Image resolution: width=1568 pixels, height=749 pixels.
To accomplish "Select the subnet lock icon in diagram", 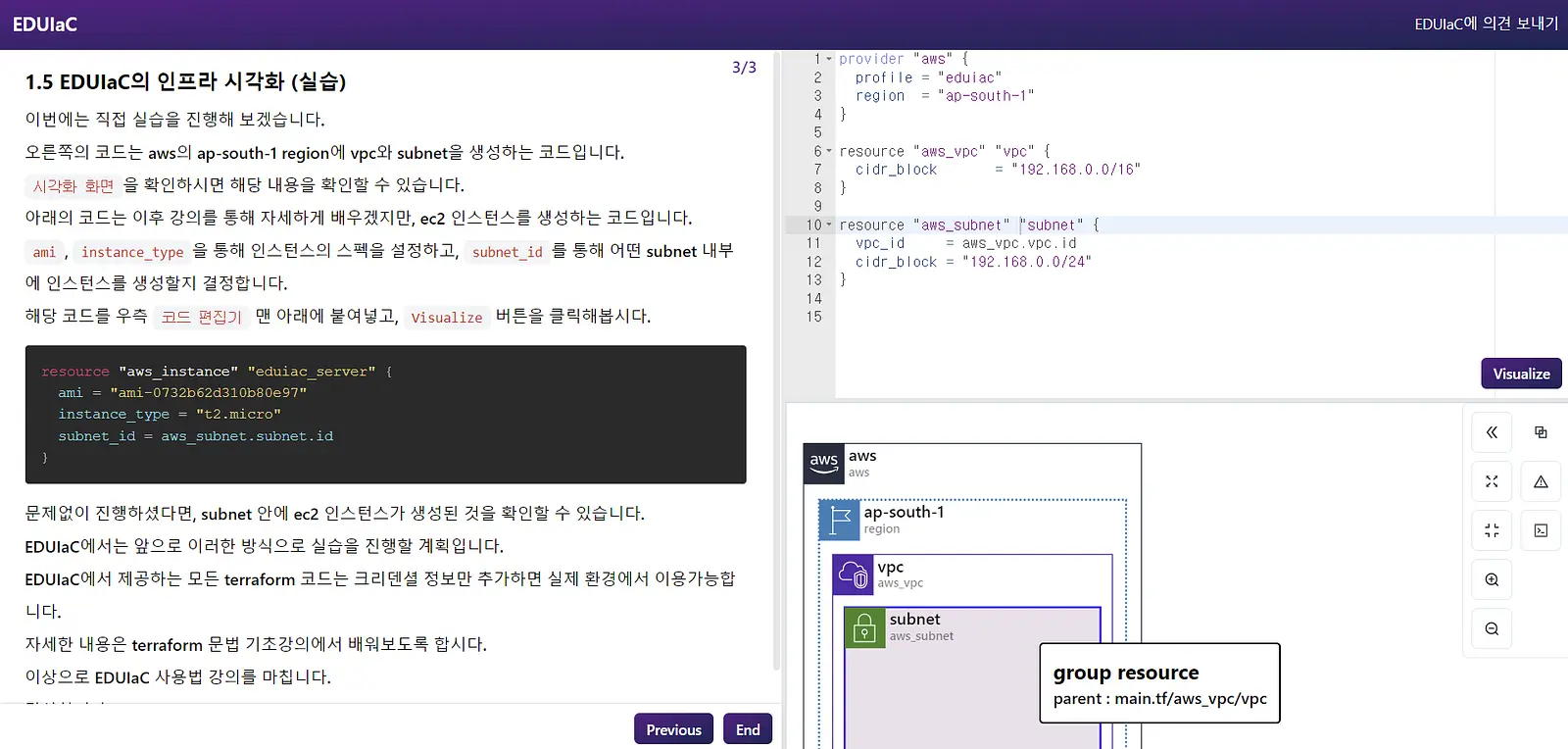I will coord(864,628).
